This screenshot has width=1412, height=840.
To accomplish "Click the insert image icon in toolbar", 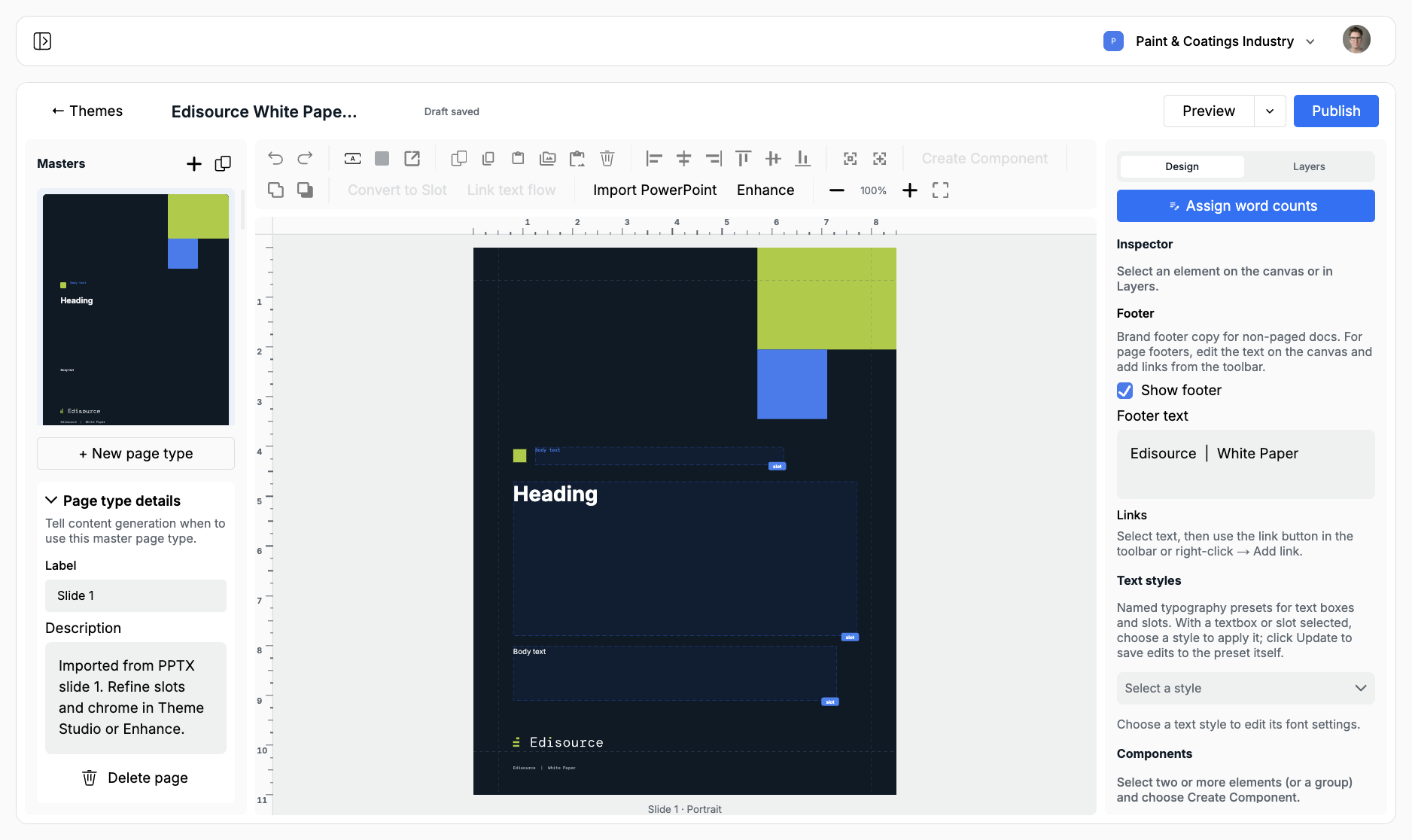I will pyautogui.click(x=548, y=158).
